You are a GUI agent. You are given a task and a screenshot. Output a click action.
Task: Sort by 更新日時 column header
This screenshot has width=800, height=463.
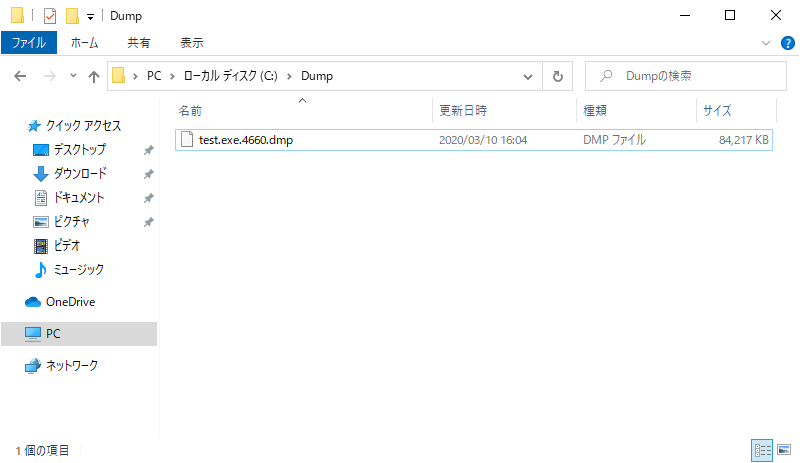463,110
